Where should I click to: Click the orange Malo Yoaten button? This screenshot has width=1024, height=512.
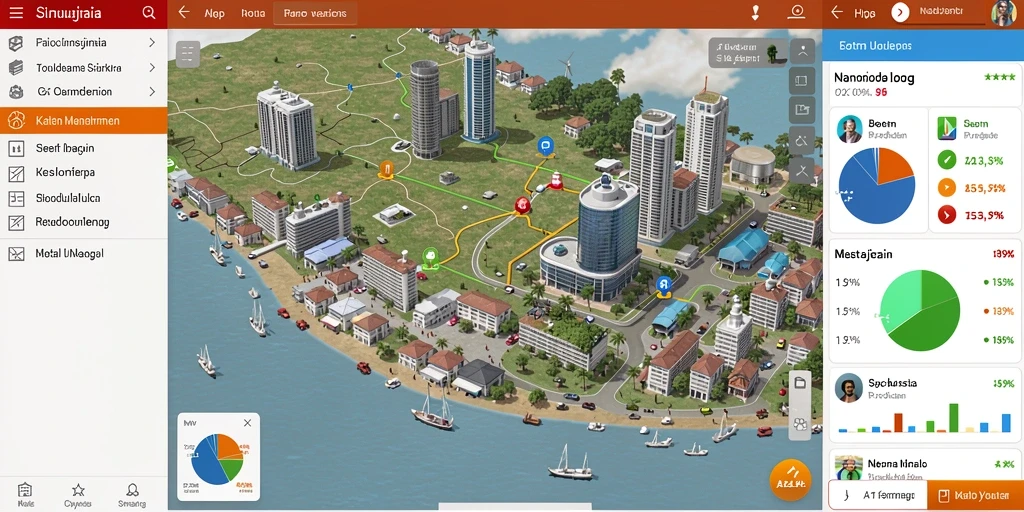click(x=975, y=496)
